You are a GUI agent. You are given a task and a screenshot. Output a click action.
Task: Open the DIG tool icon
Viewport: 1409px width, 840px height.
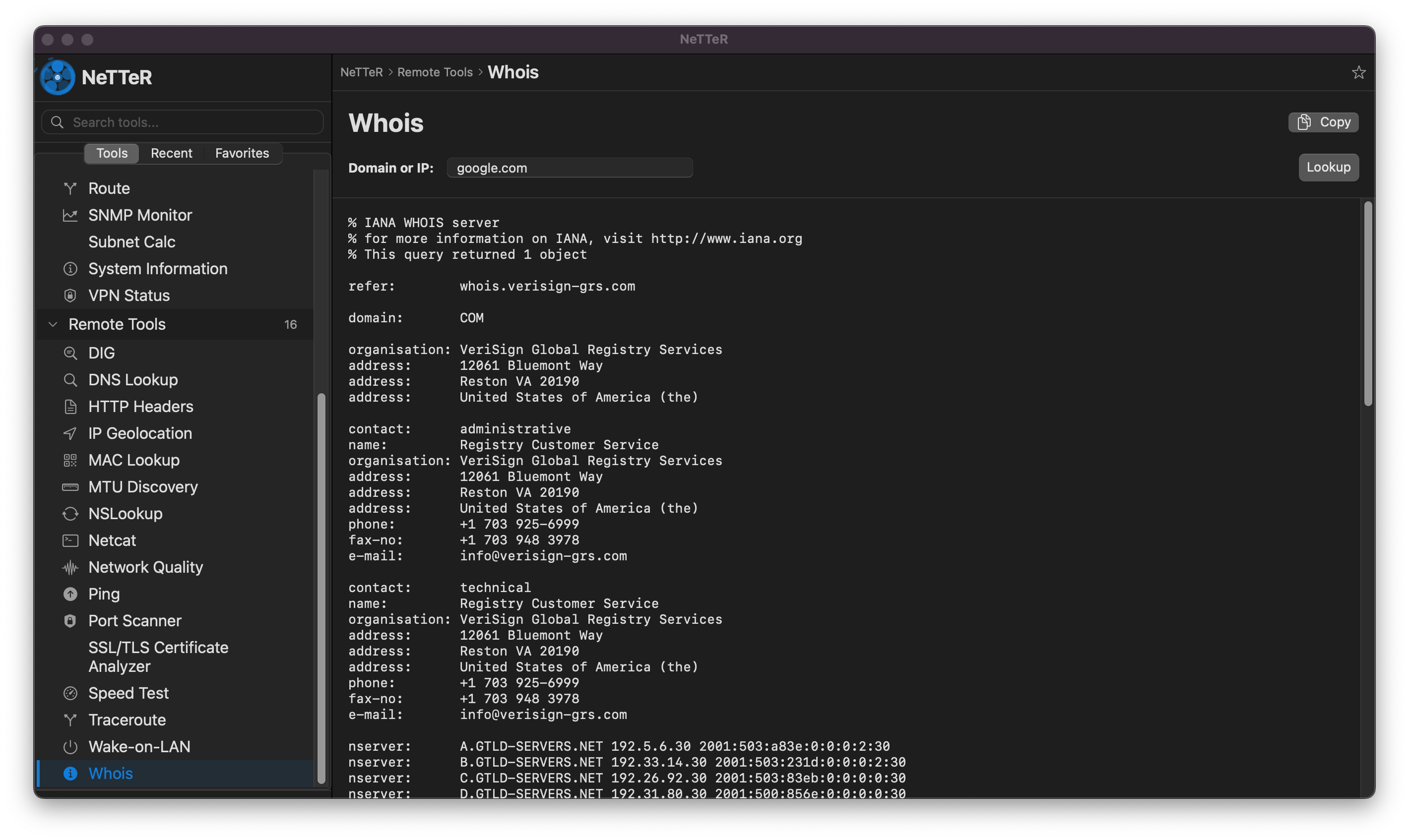pyautogui.click(x=70, y=353)
